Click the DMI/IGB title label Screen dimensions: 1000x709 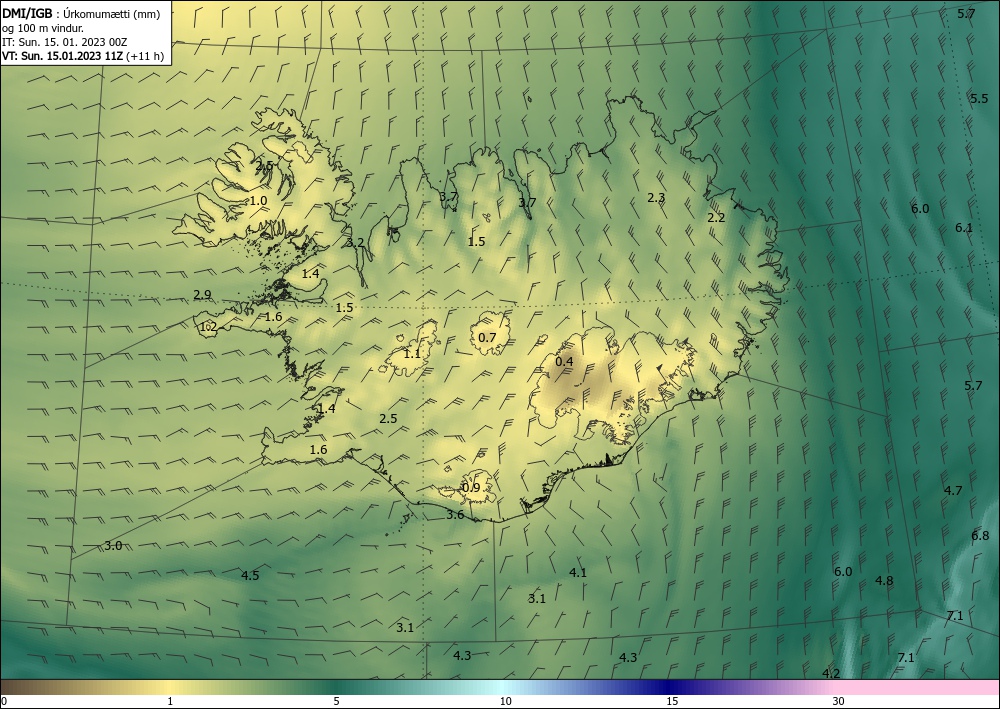click(27, 13)
